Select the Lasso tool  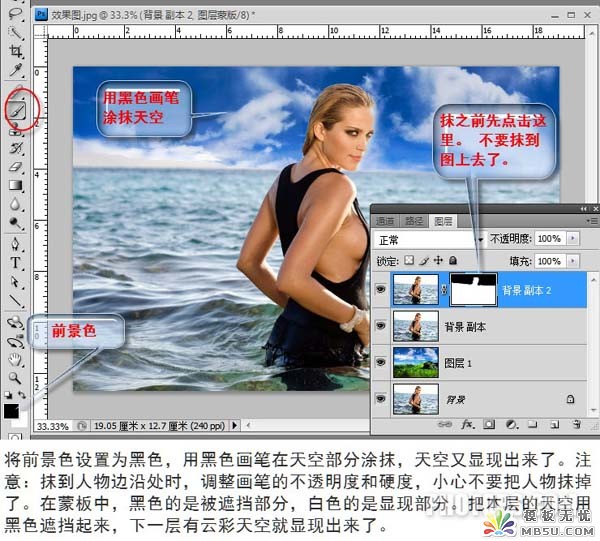click(x=15, y=15)
